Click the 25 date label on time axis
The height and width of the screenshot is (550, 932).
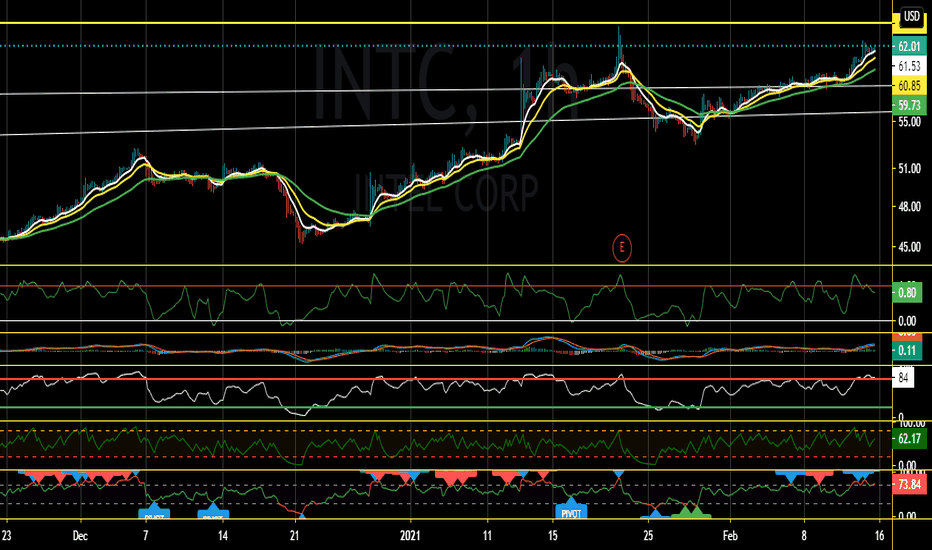click(x=648, y=536)
